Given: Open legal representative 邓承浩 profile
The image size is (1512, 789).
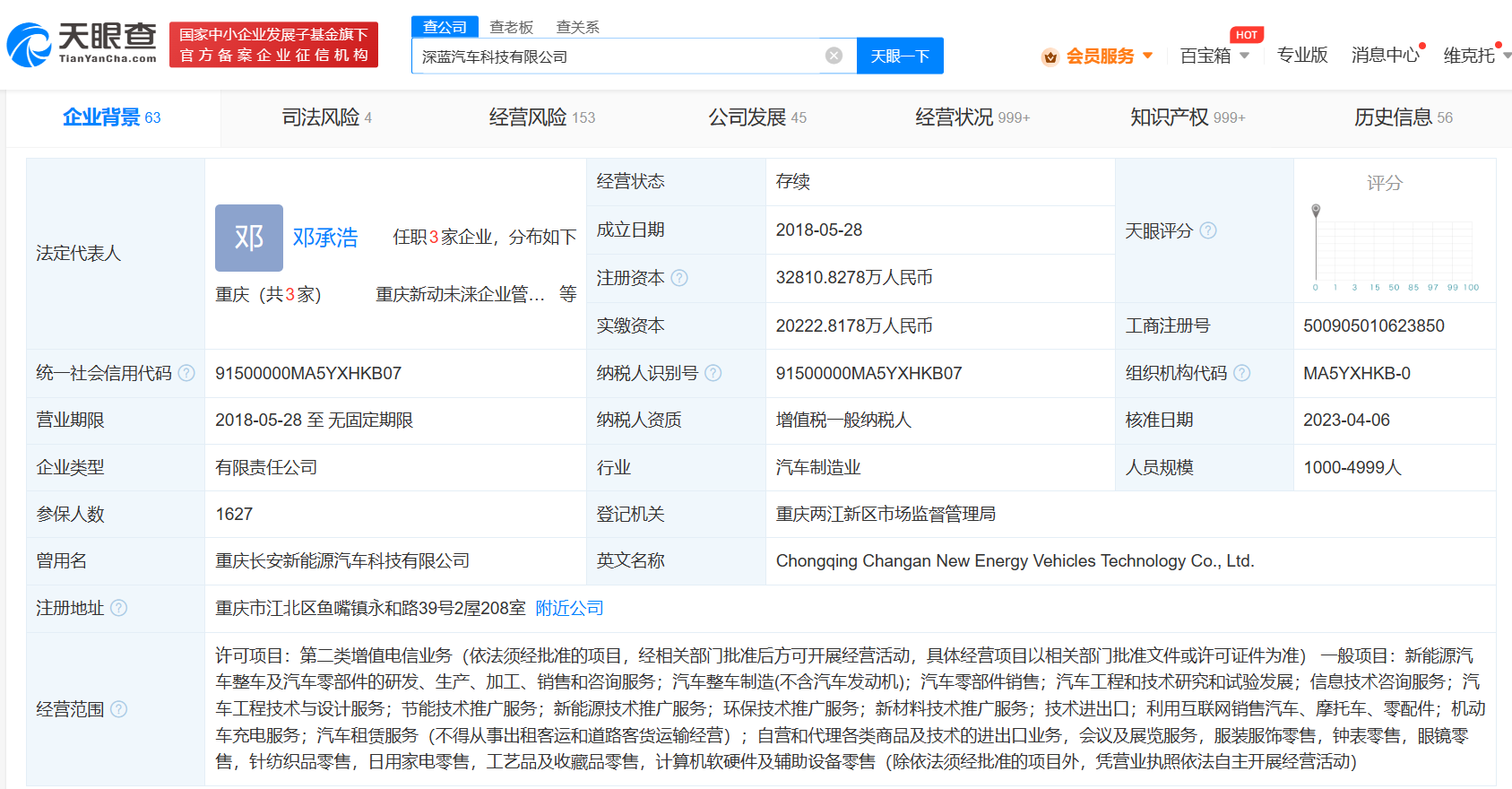Looking at the screenshot, I should (x=325, y=238).
